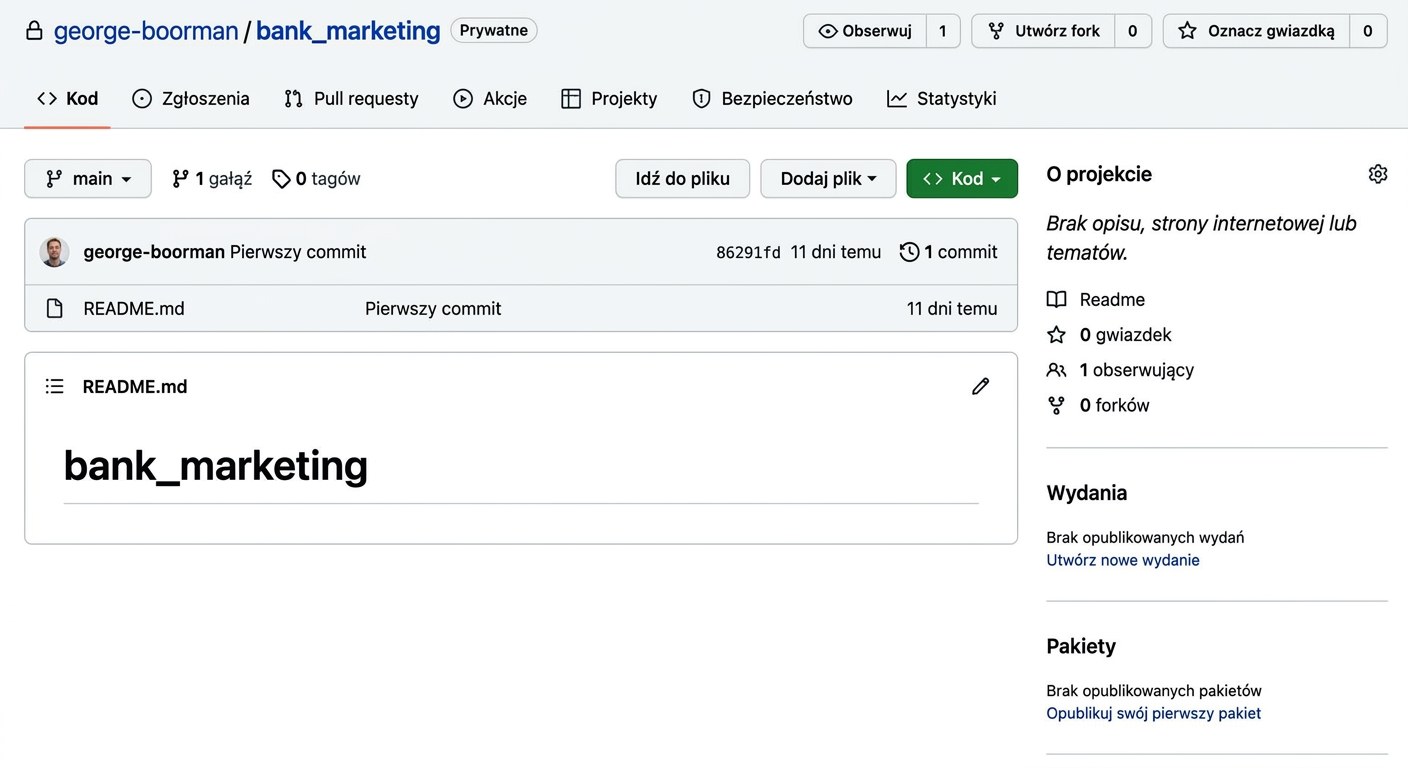Open the Statystyki tab
The width and height of the screenshot is (1408, 768).
[x=942, y=98]
